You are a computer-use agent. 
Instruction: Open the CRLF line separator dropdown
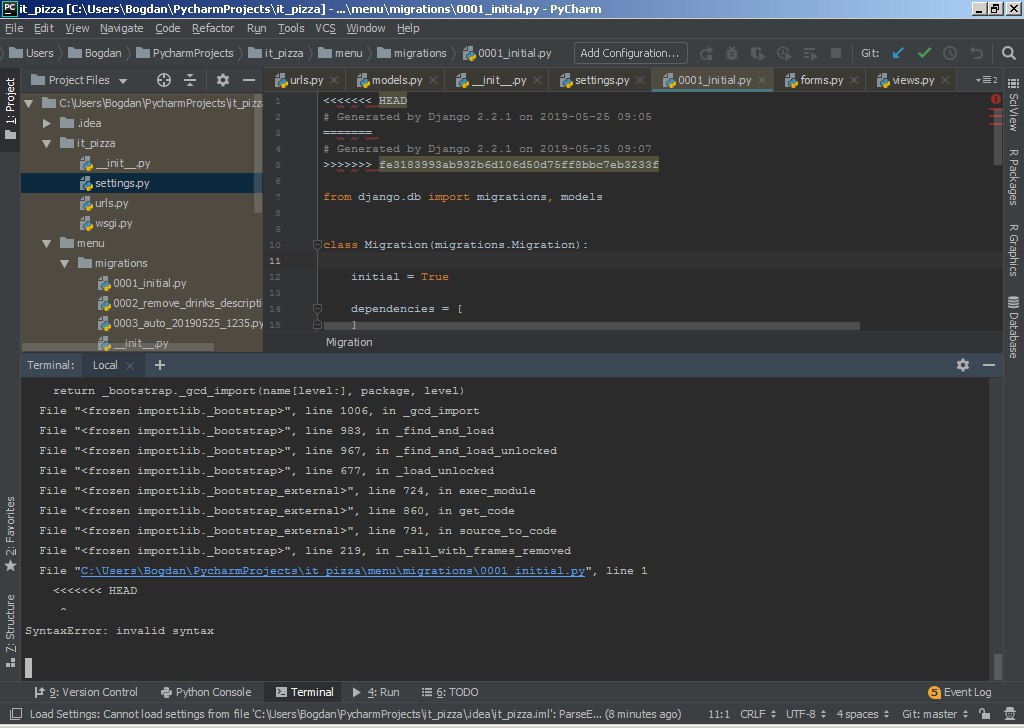point(758,714)
